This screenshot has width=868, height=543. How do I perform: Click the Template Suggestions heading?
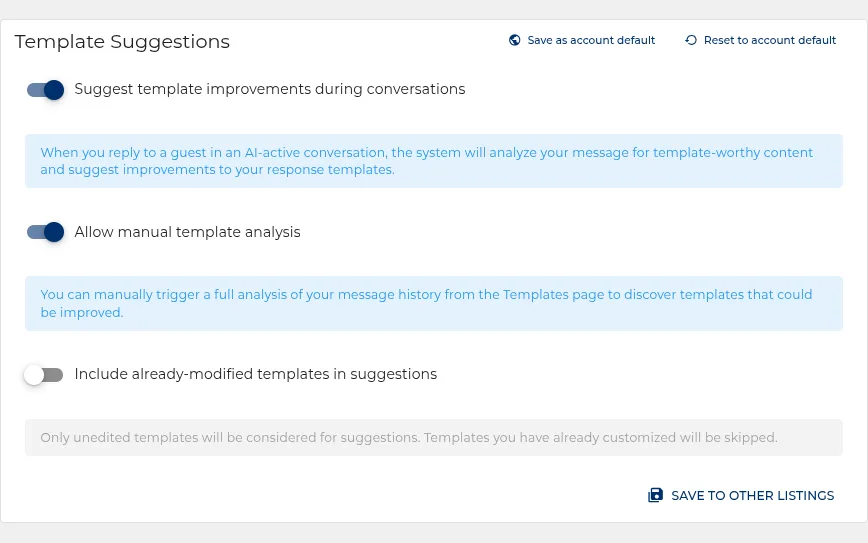click(x=122, y=42)
